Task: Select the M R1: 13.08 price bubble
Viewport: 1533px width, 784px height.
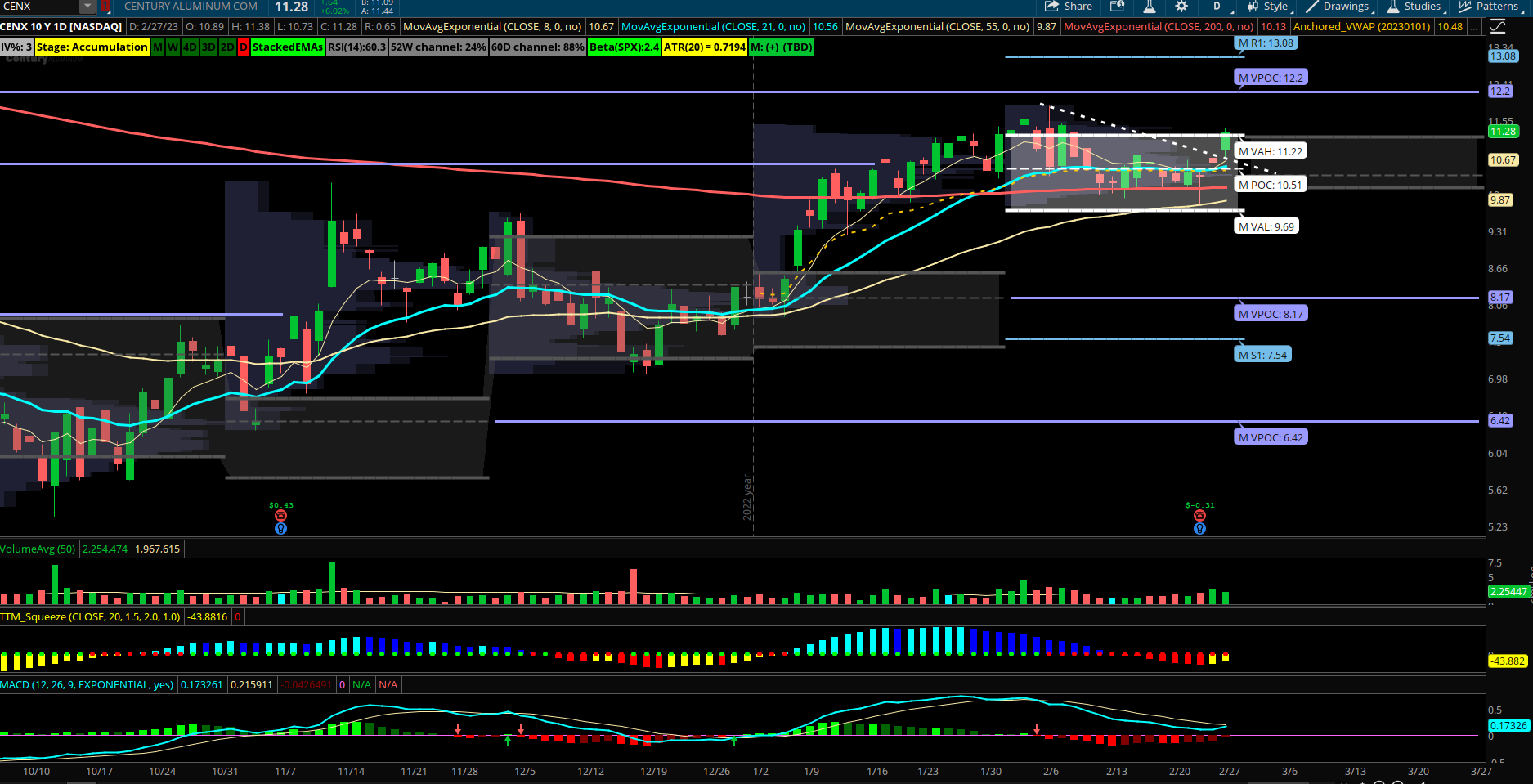Action: [1266, 43]
